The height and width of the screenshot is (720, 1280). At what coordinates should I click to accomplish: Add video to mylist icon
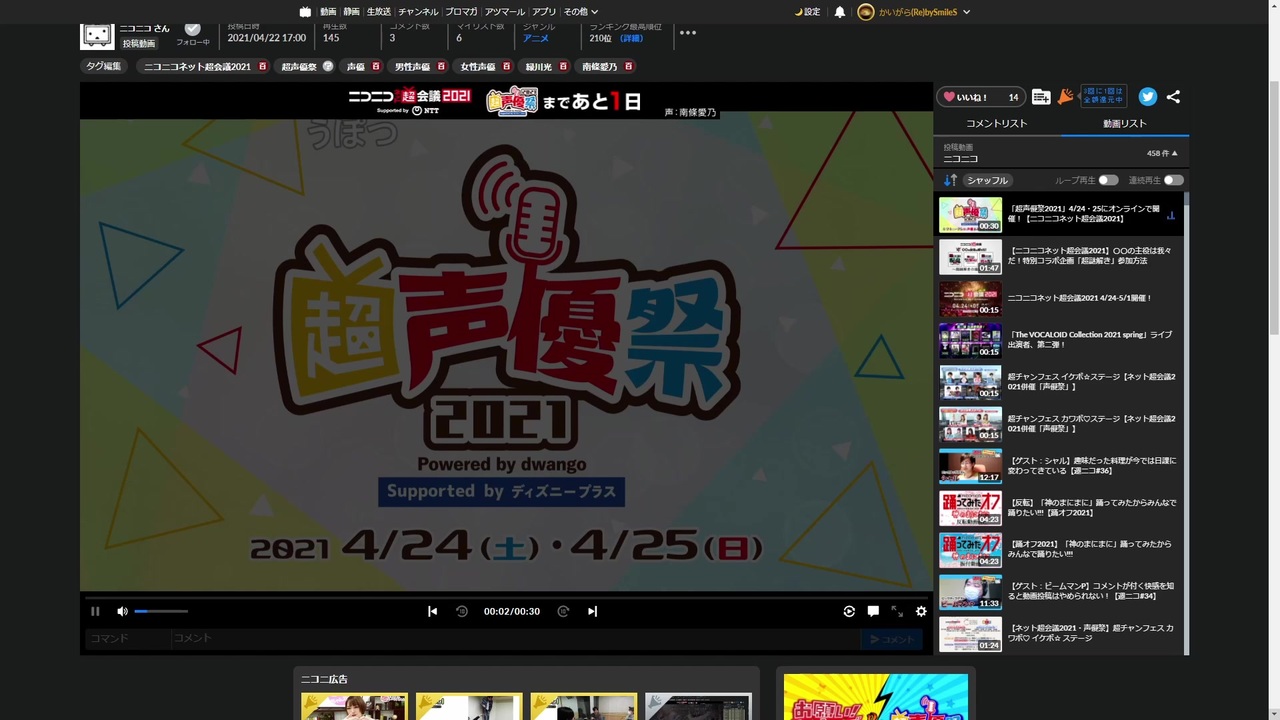click(1041, 97)
